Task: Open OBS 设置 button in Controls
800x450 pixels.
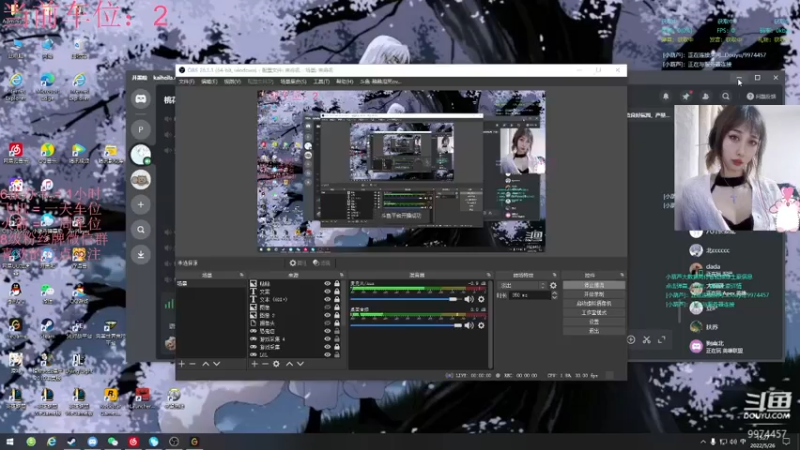Action: tap(594, 322)
